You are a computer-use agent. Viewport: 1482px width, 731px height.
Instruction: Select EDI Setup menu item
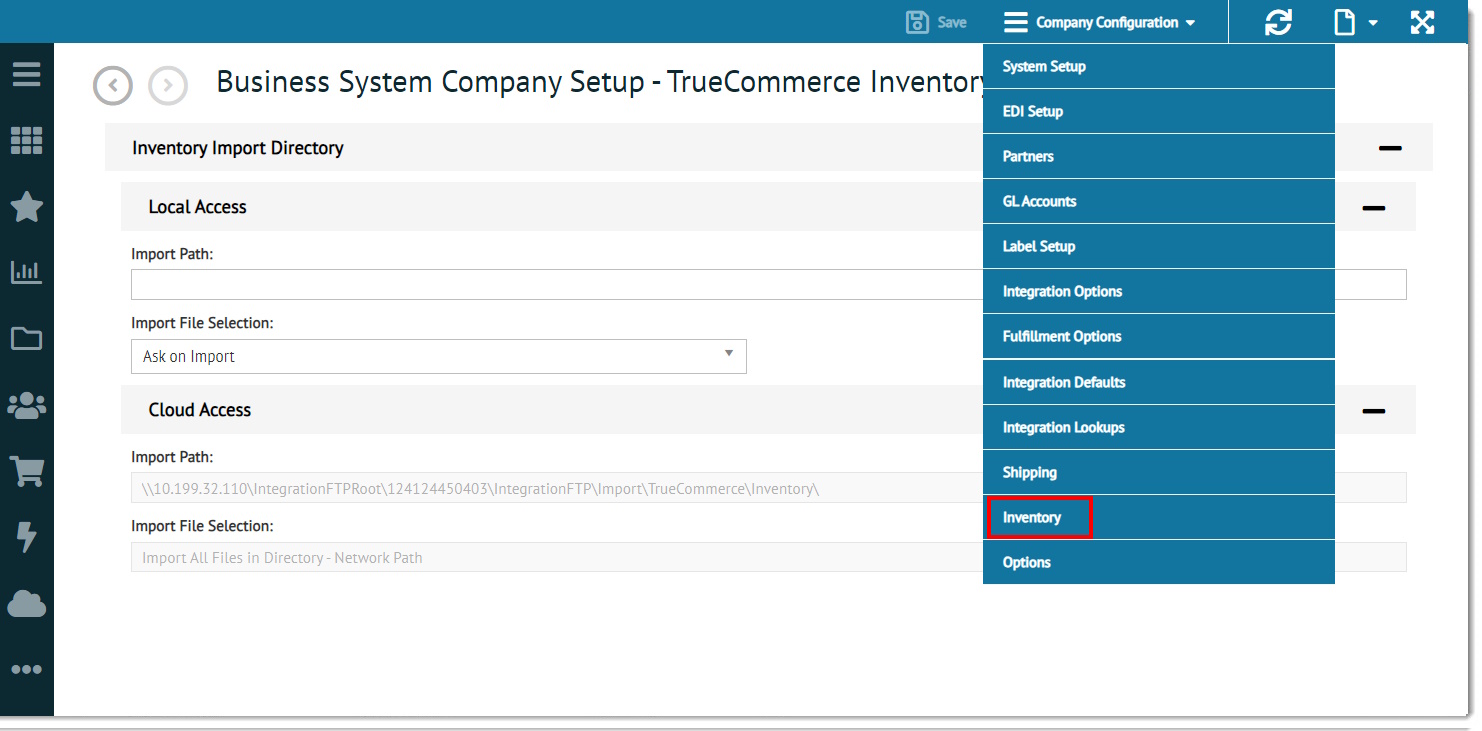(x=1033, y=111)
